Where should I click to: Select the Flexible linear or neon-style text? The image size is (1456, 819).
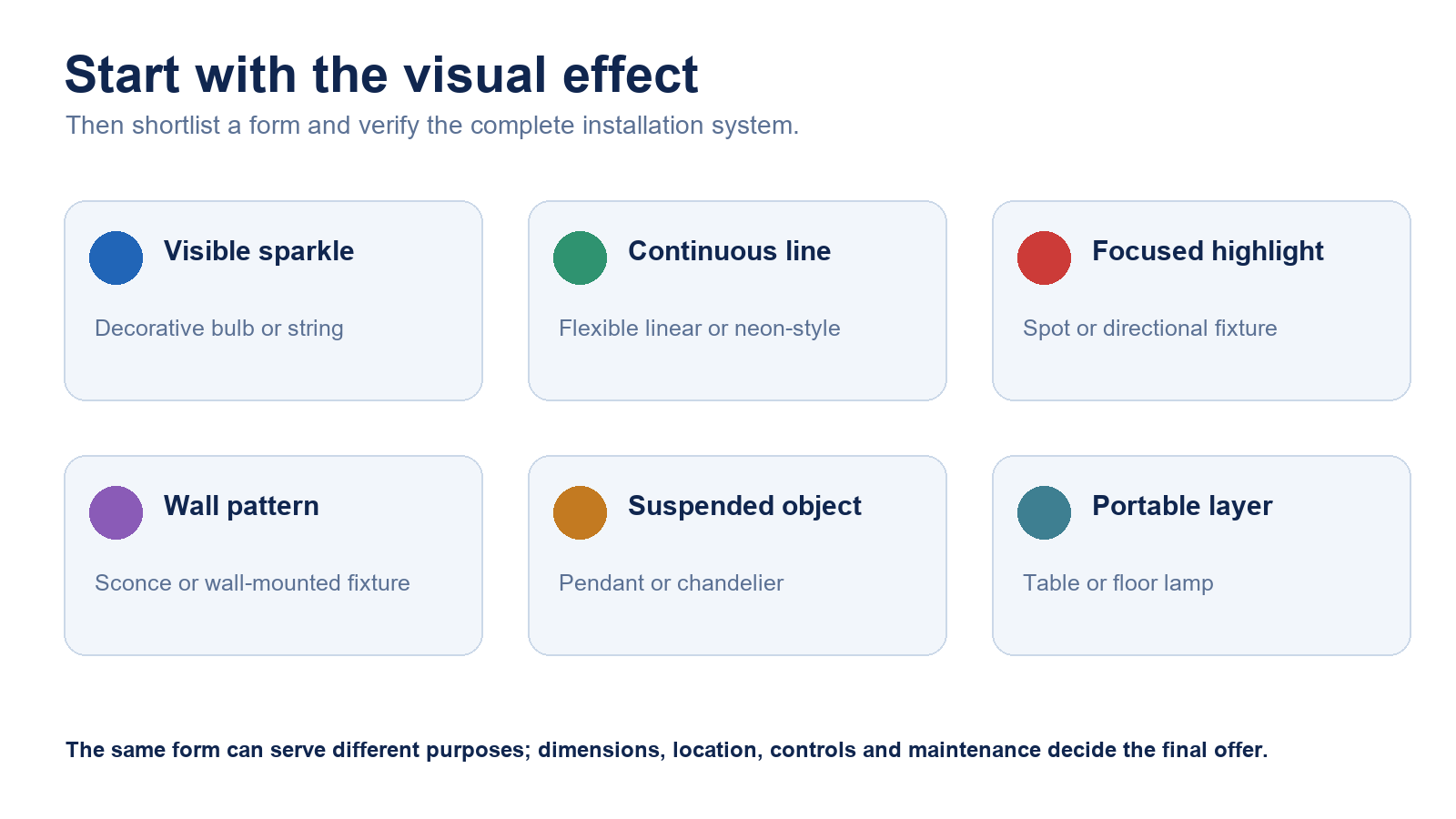(699, 329)
